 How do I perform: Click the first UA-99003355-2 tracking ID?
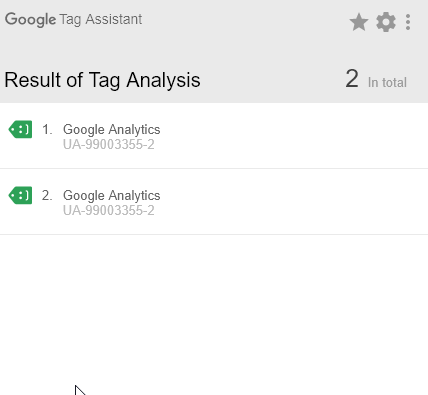pyautogui.click(x=109, y=145)
